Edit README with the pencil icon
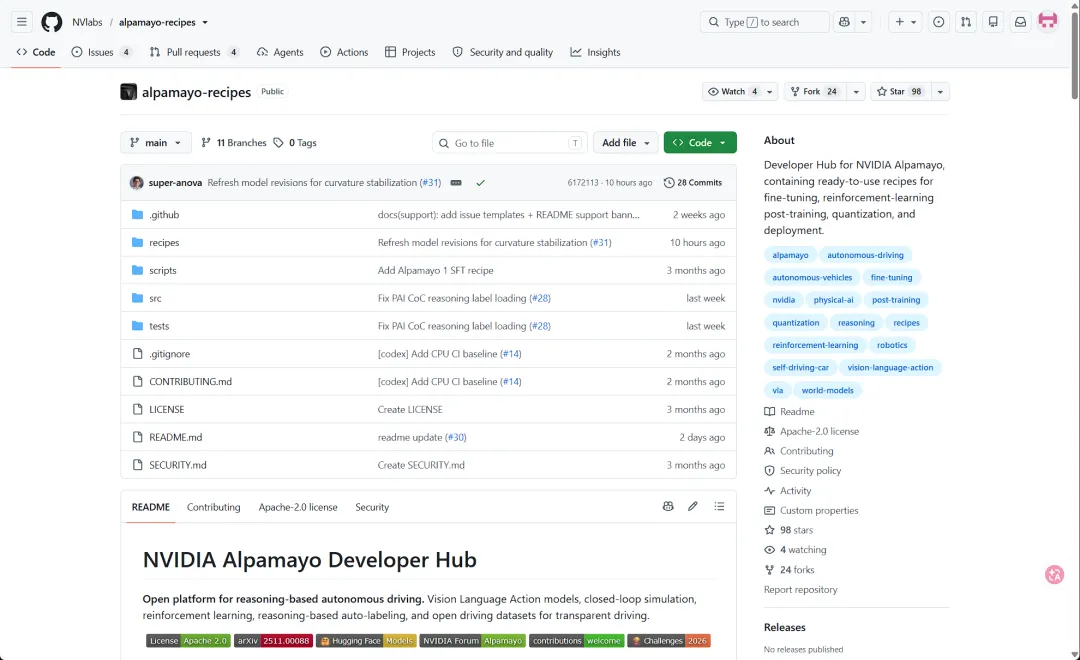 tap(692, 506)
